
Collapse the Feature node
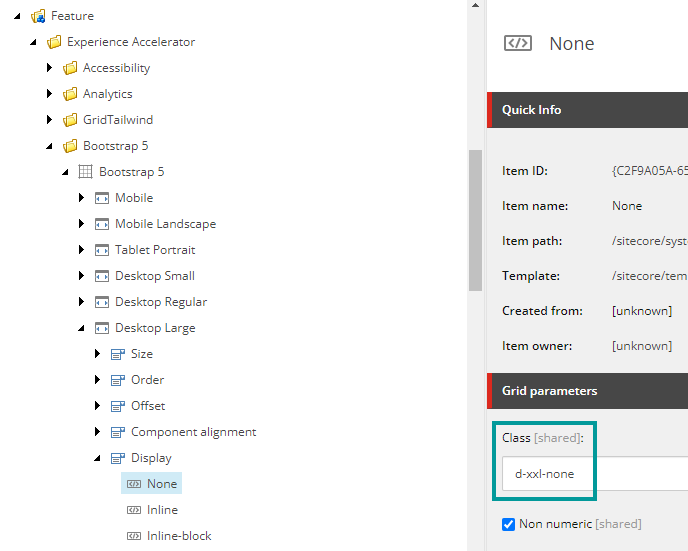[x=17, y=16]
